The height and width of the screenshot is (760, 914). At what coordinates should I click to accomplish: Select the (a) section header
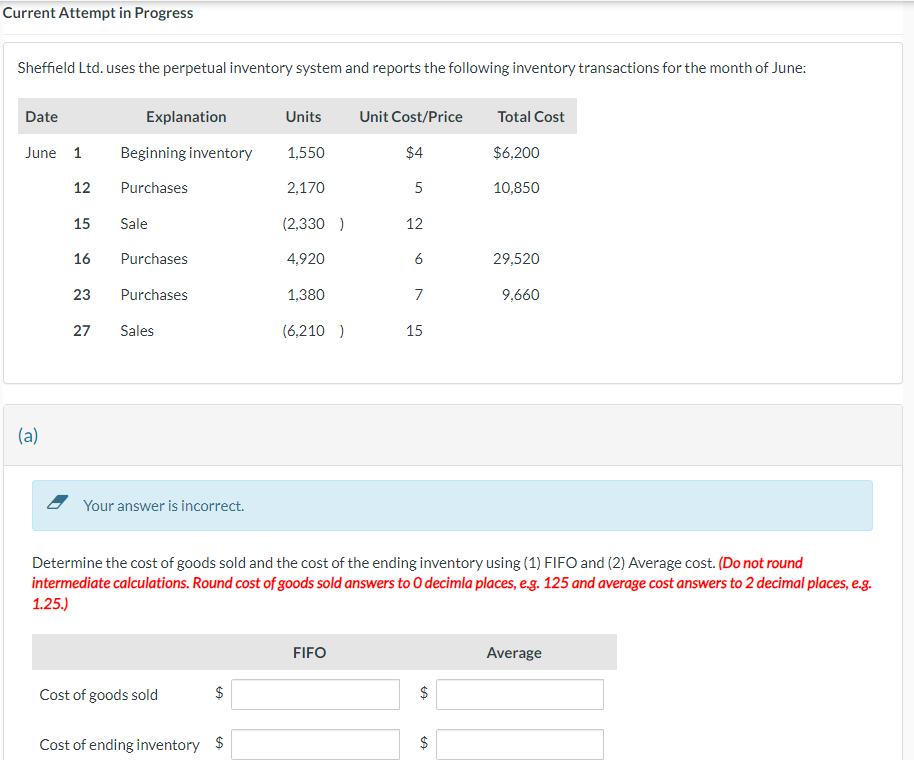click(x=28, y=435)
